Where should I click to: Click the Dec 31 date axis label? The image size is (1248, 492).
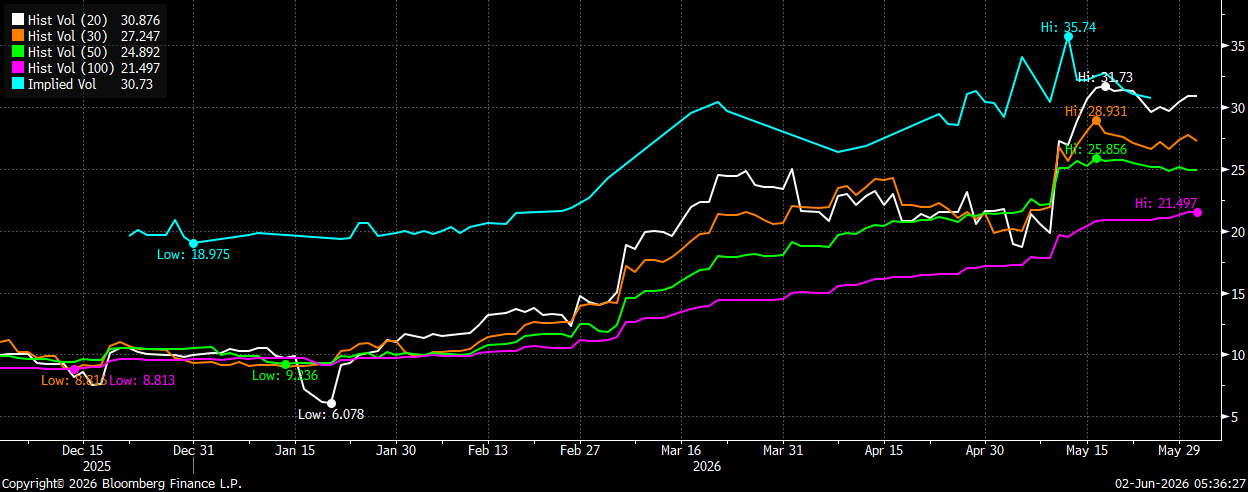194,450
